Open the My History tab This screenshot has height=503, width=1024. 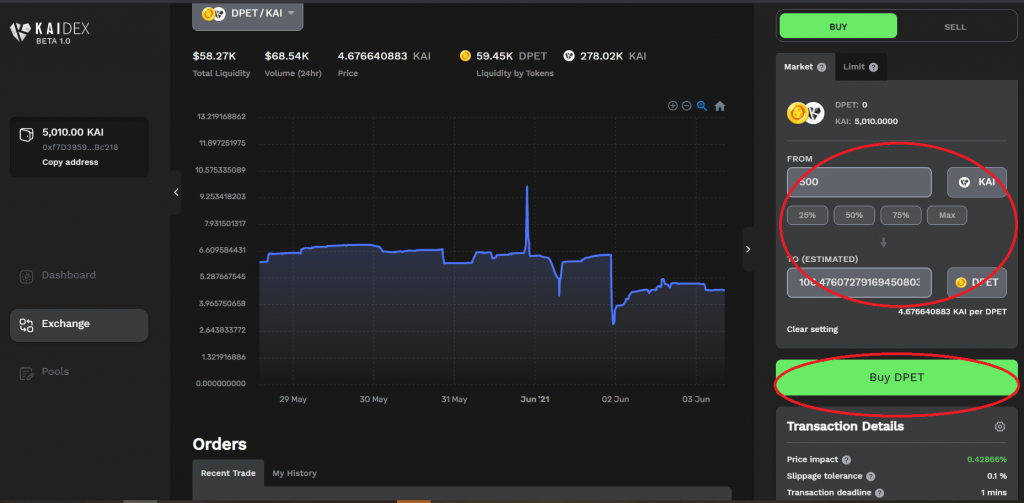[294, 473]
